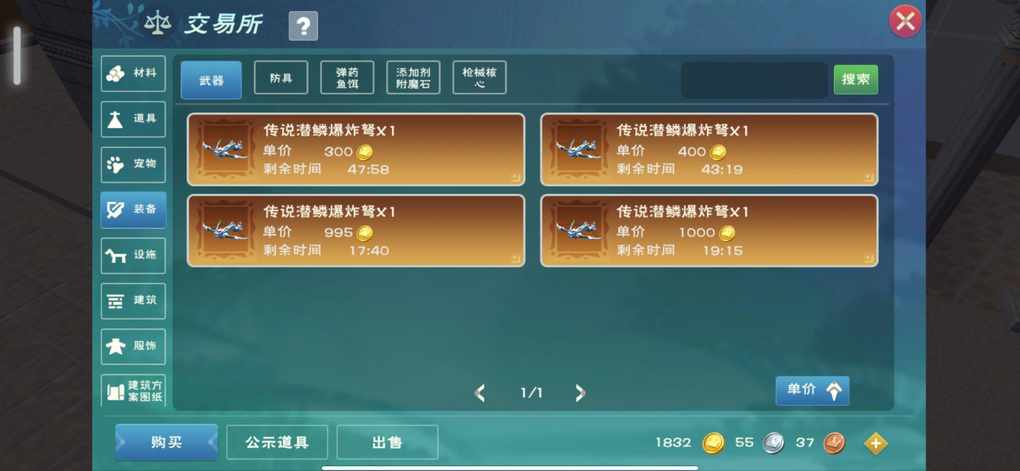Select the 材料 materials category icon
This screenshot has width=1020, height=471.
click(133, 74)
